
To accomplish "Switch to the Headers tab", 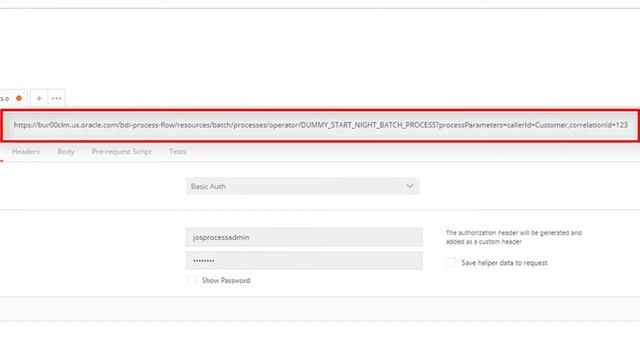I will [x=26, y=151].
